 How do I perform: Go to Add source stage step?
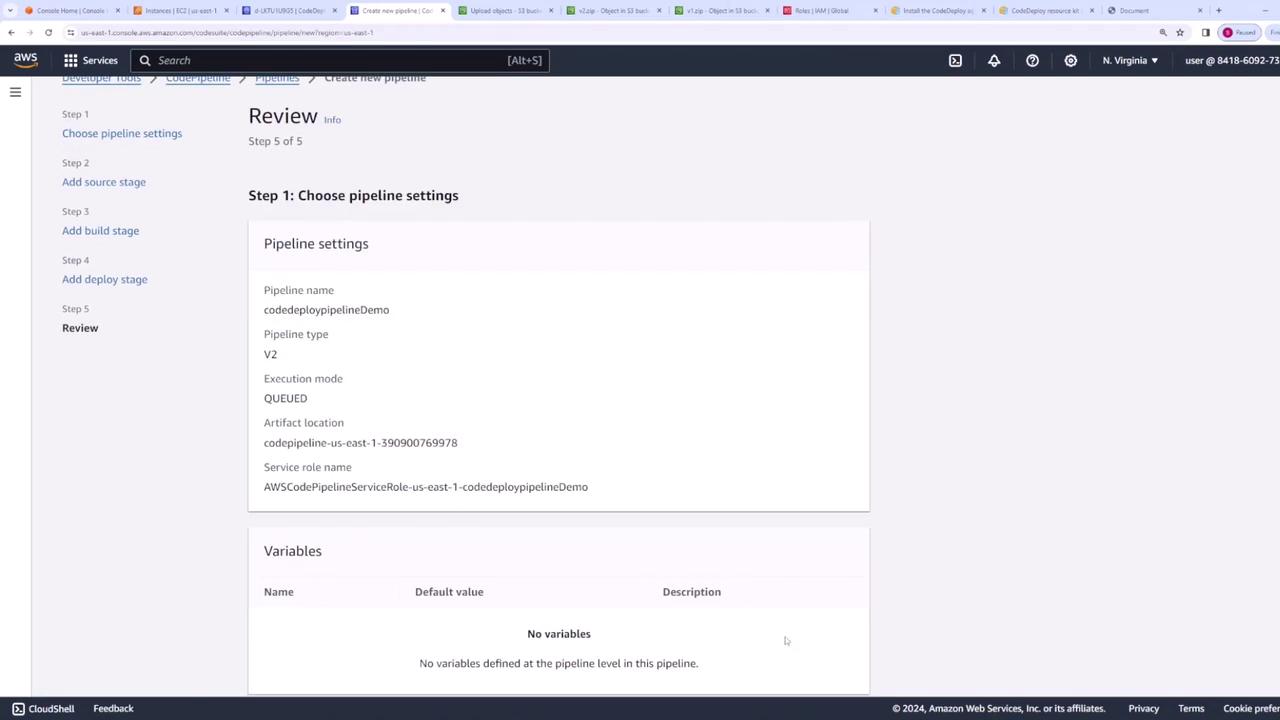104,182
